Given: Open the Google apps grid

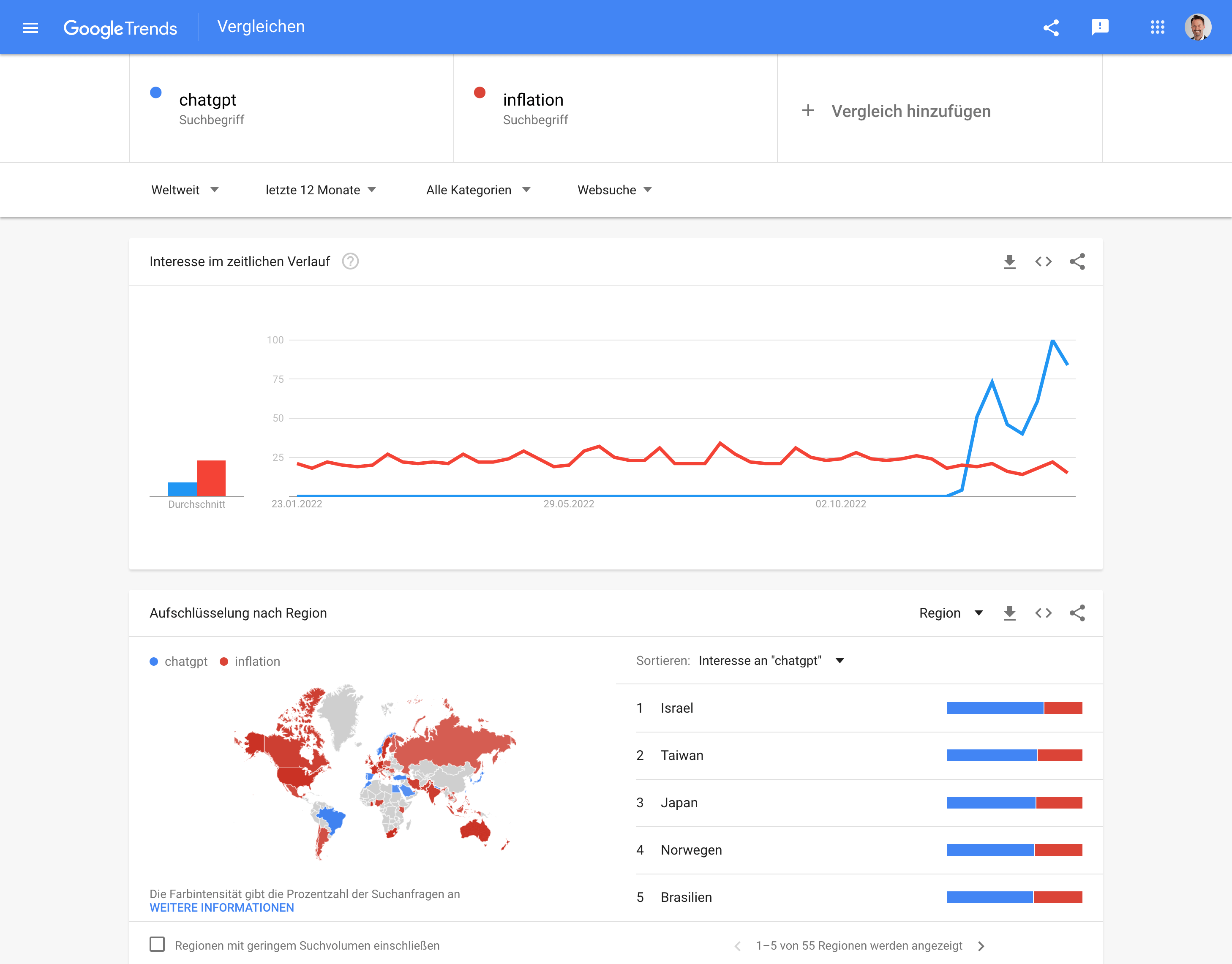Looking at the screenshot, I should click(1158, 27).
